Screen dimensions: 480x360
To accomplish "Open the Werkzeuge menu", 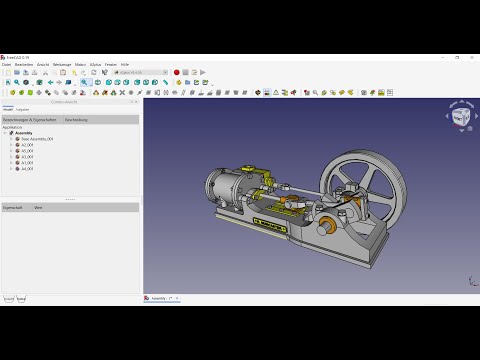I will point(62,65).
